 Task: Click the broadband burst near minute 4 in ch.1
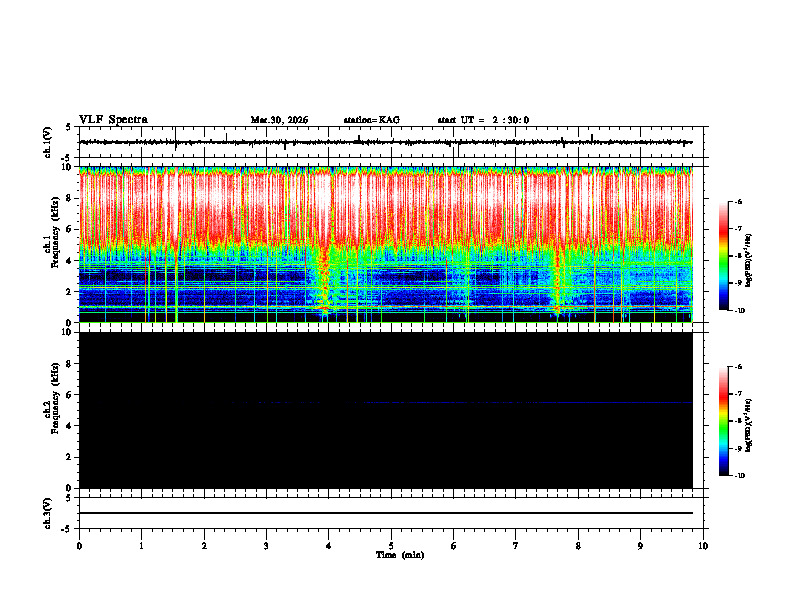[x=323, y=278]
